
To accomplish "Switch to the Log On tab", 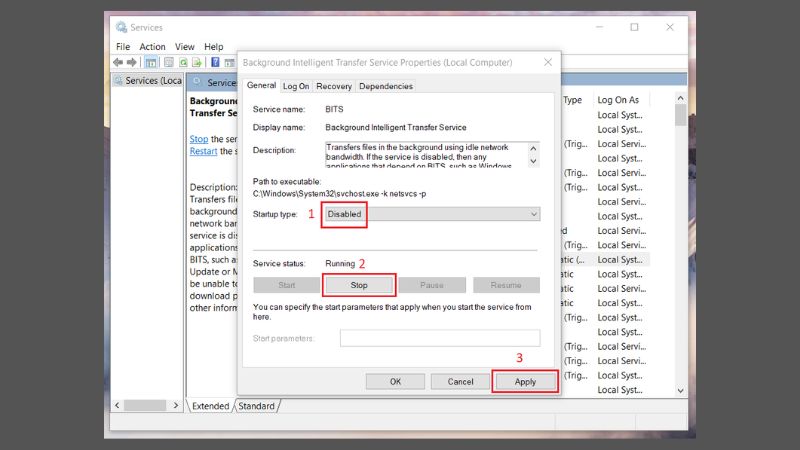I will pyautogui.click(x=296, y=86).
